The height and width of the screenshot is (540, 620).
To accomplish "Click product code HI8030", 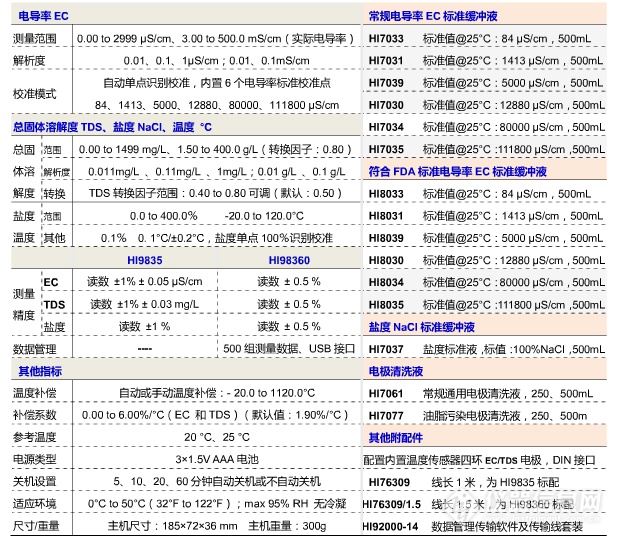I will 386,261.
